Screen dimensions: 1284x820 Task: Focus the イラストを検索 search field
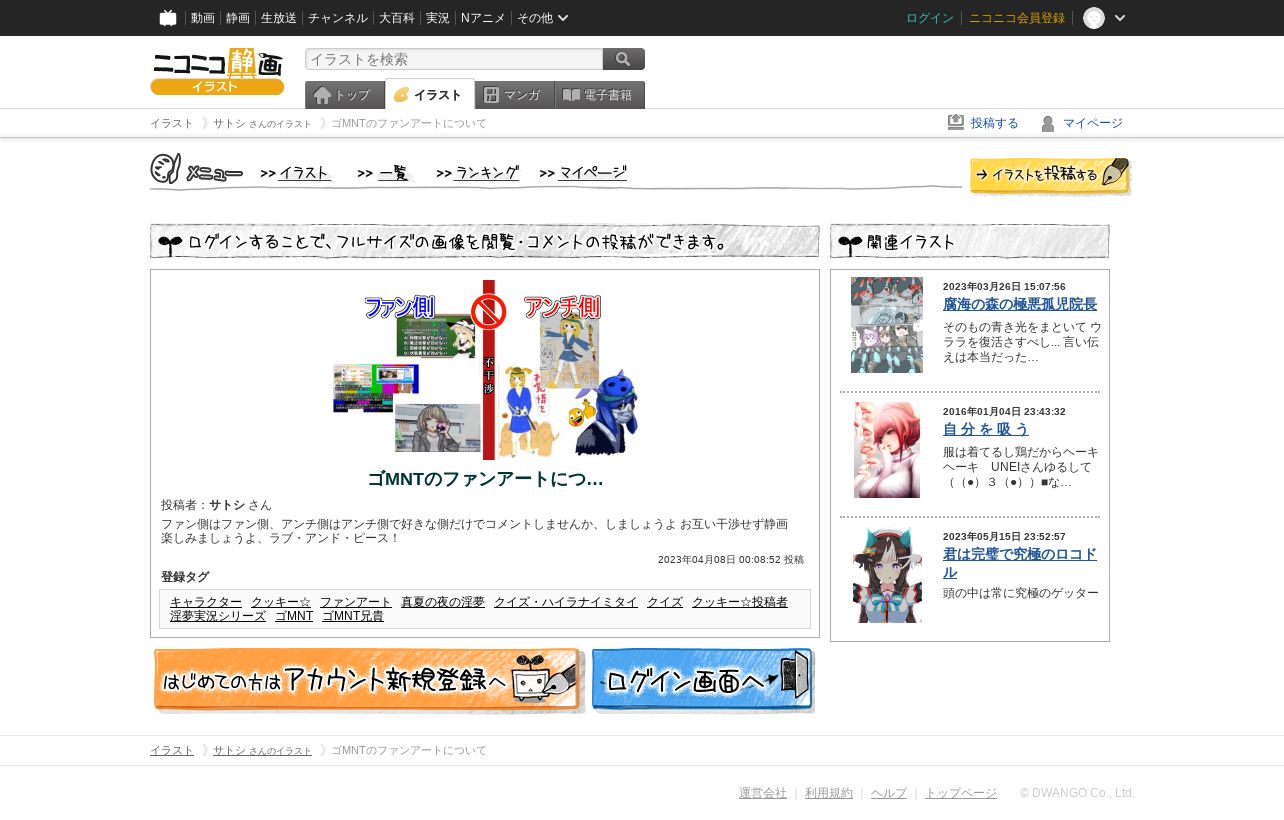(454, 59)
